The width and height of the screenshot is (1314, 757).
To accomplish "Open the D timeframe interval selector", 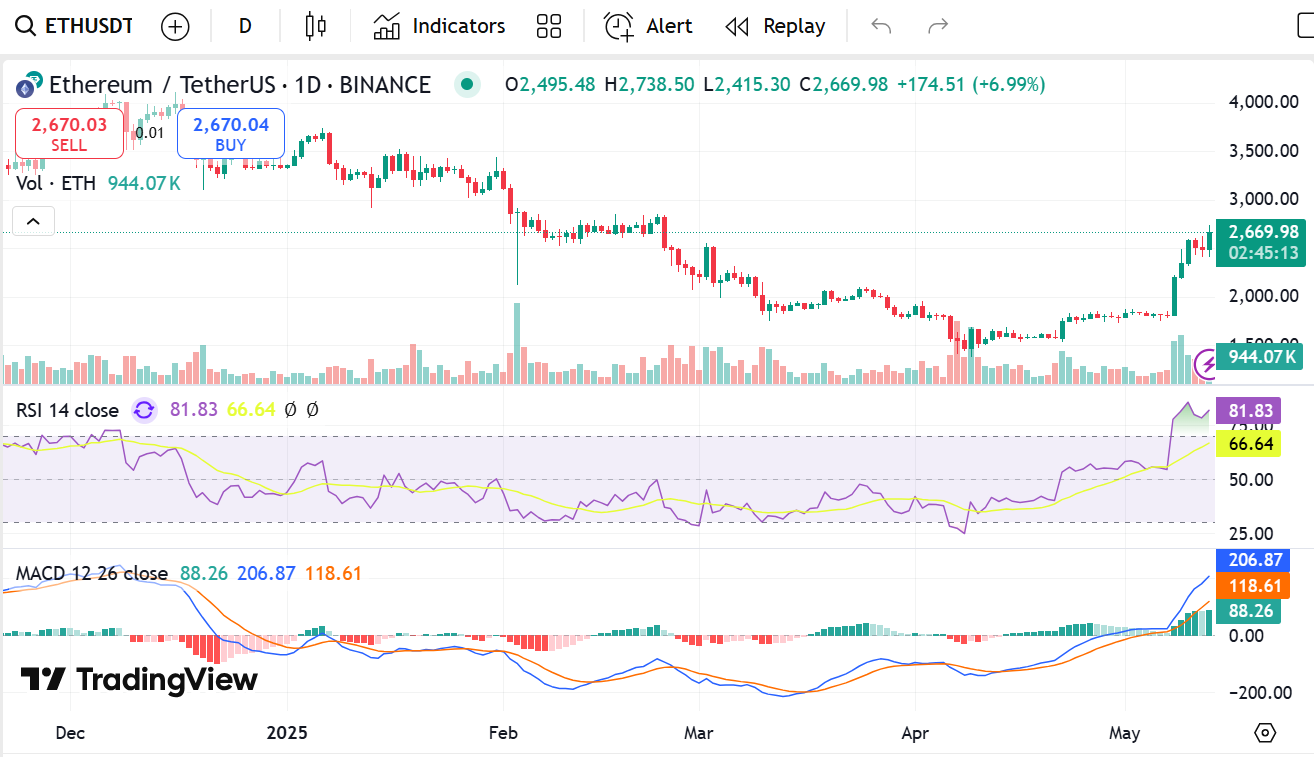I will point(245,27).
